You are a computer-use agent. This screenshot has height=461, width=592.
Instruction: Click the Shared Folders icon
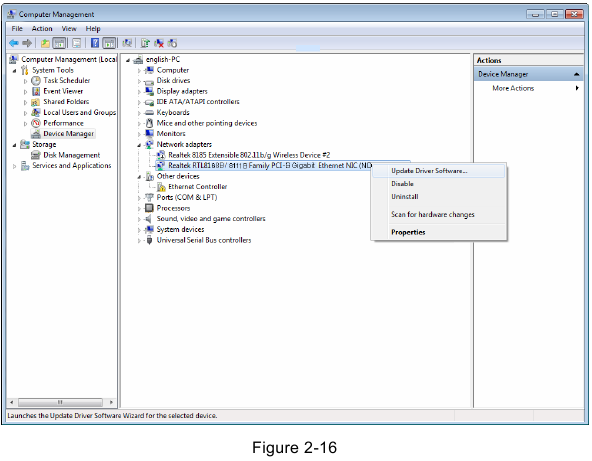(35, 102)
